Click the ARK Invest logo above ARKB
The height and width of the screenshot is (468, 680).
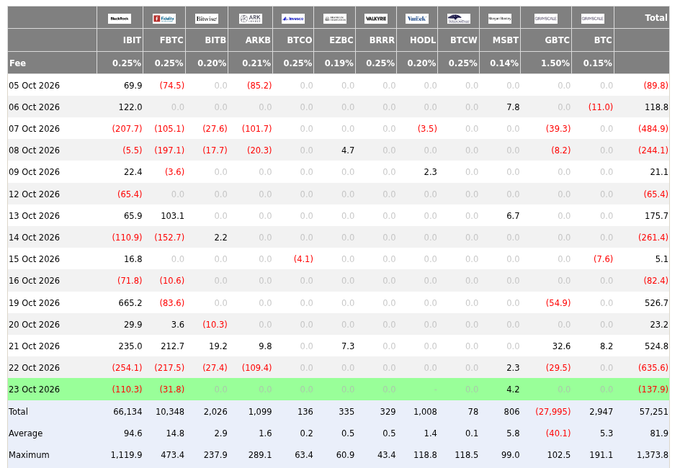point(250,19)
